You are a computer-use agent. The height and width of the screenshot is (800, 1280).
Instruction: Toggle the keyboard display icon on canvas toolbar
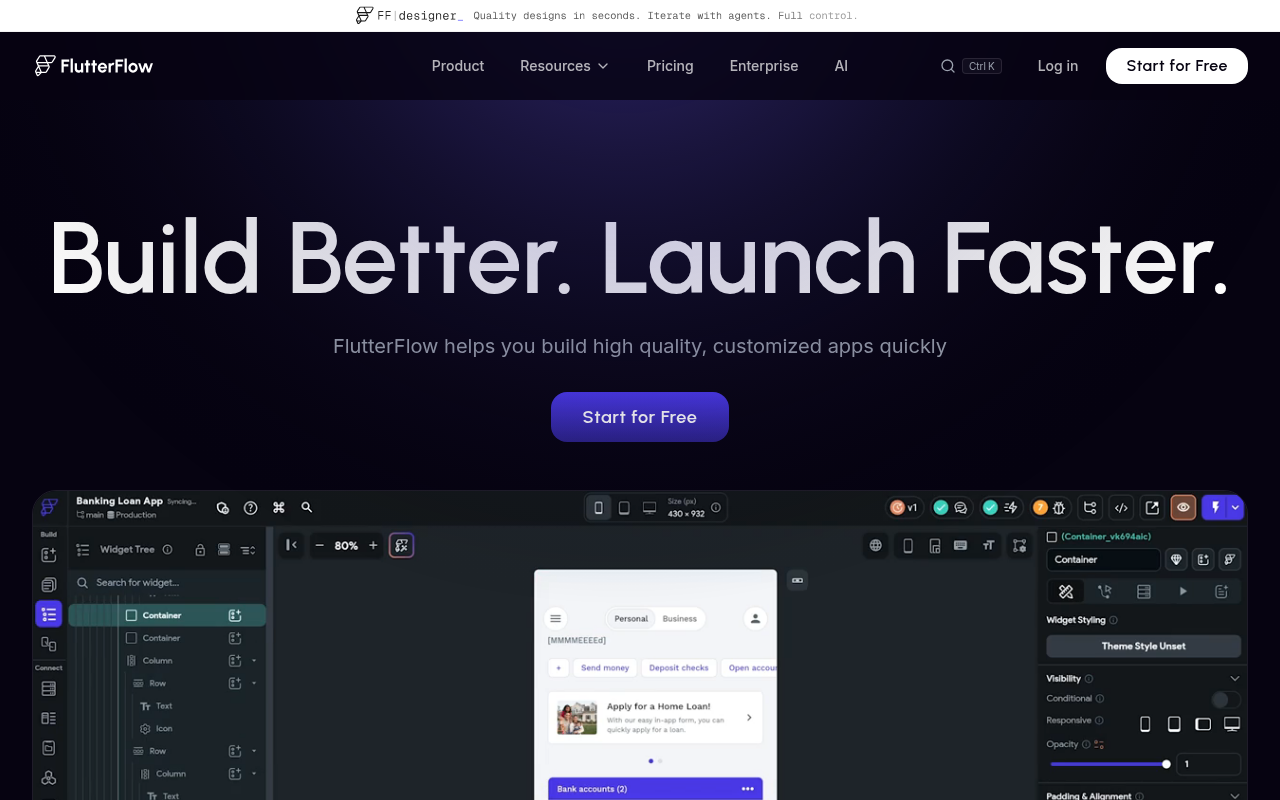(x=961, y=545)
